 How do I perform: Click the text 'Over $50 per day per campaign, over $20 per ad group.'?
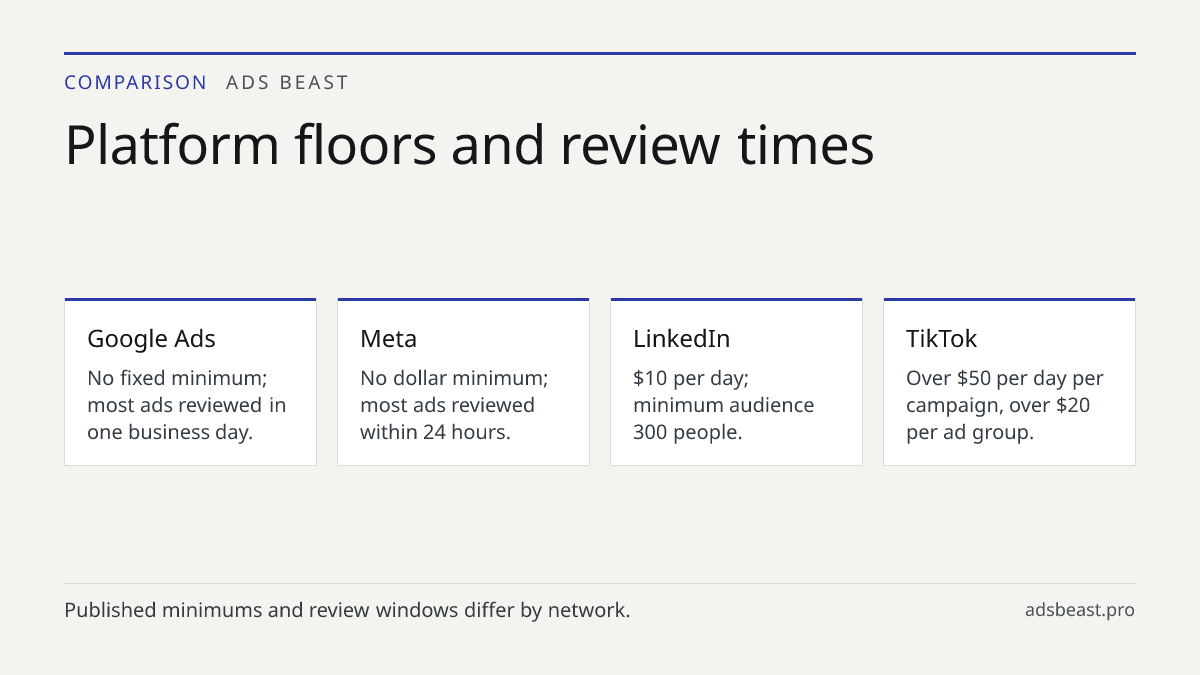click(1005, 405)
